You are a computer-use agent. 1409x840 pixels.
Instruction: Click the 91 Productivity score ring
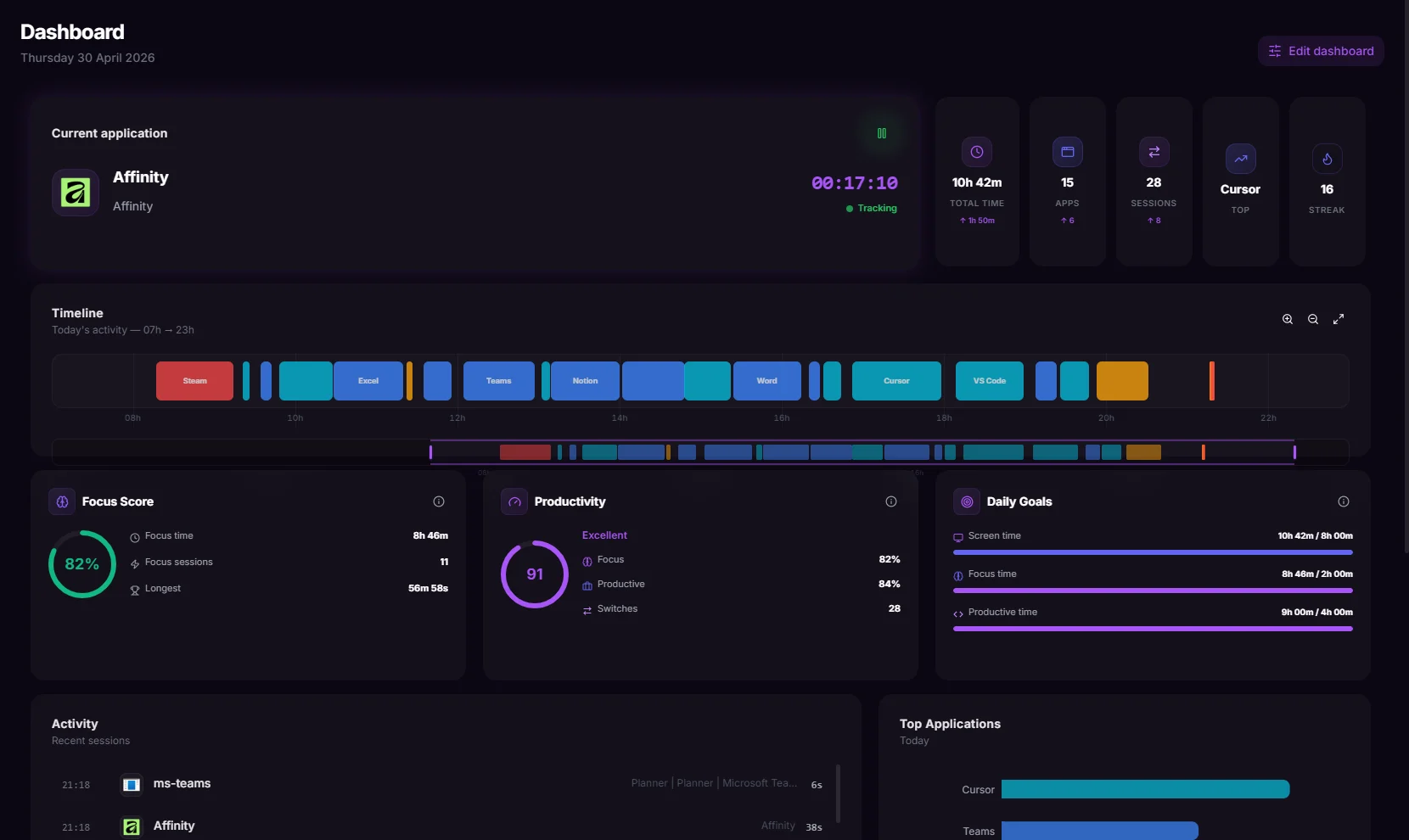pos(535,574)
